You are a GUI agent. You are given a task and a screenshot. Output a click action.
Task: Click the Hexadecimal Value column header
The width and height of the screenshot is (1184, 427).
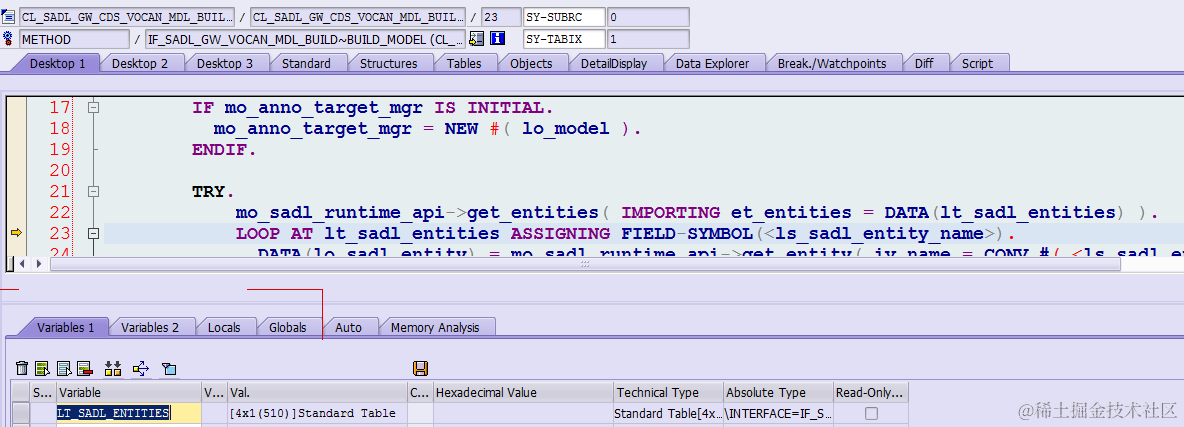click(x=523, y=392)
